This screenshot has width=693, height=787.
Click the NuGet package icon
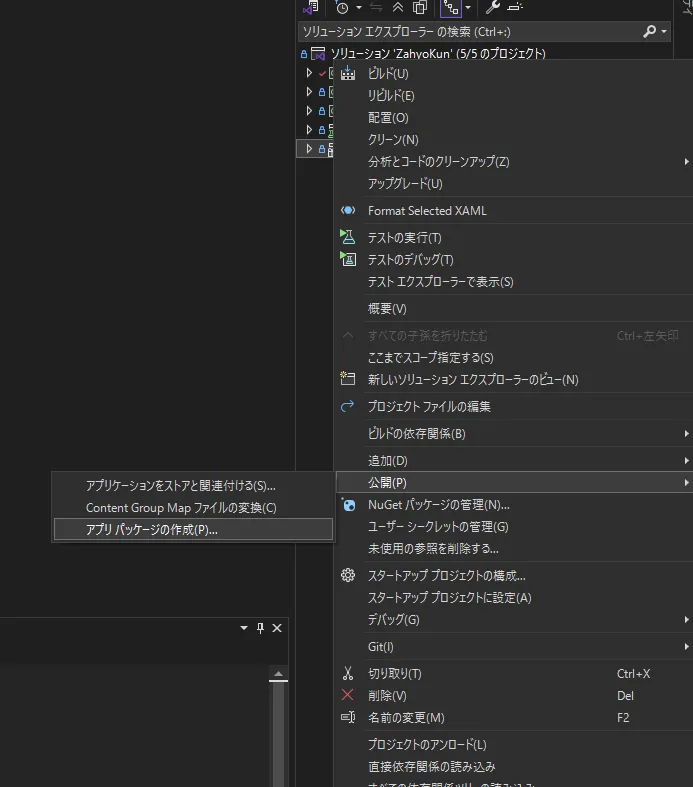tap(348, 504)
